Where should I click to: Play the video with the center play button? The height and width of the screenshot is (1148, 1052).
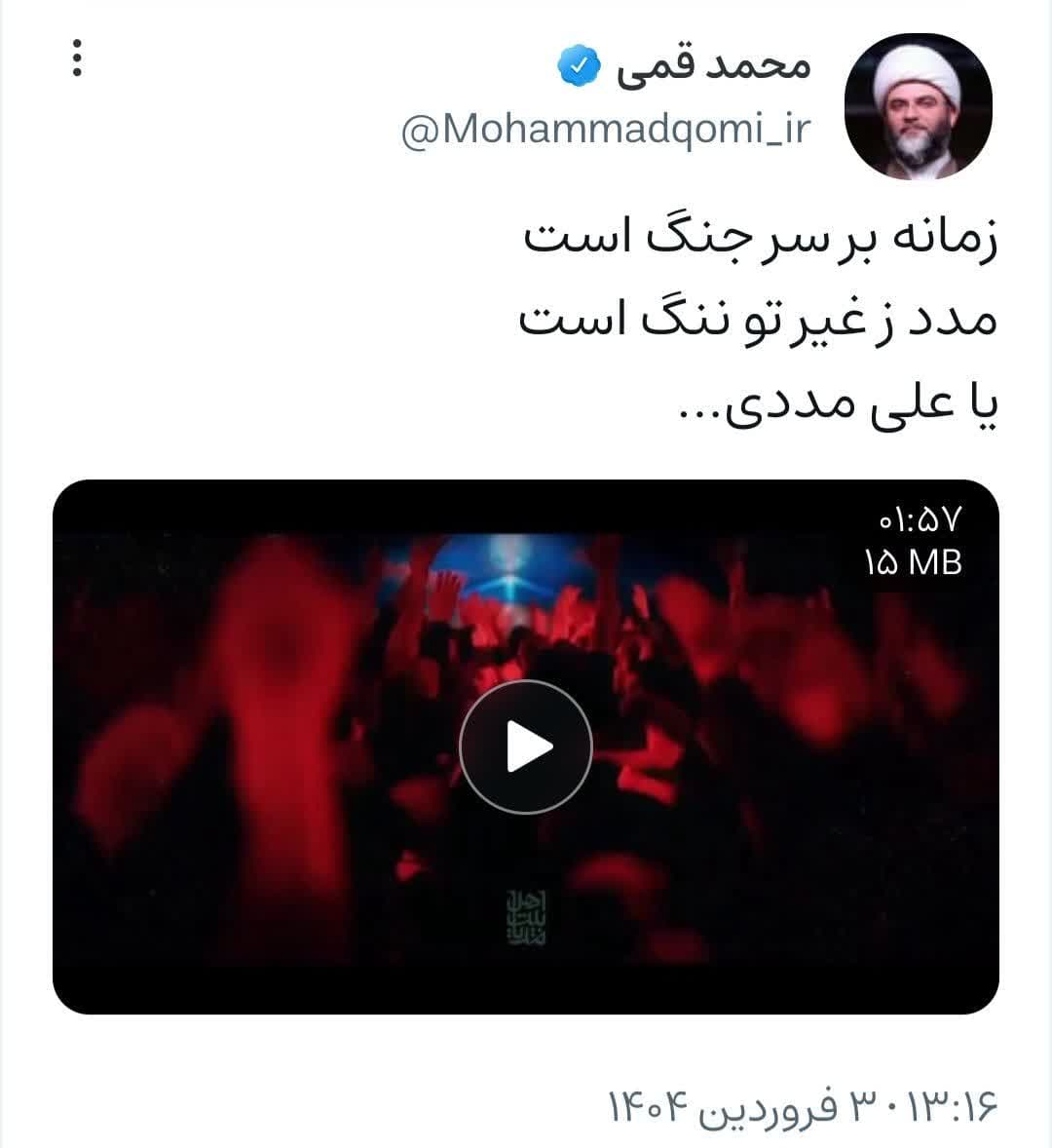coord(526,746)
